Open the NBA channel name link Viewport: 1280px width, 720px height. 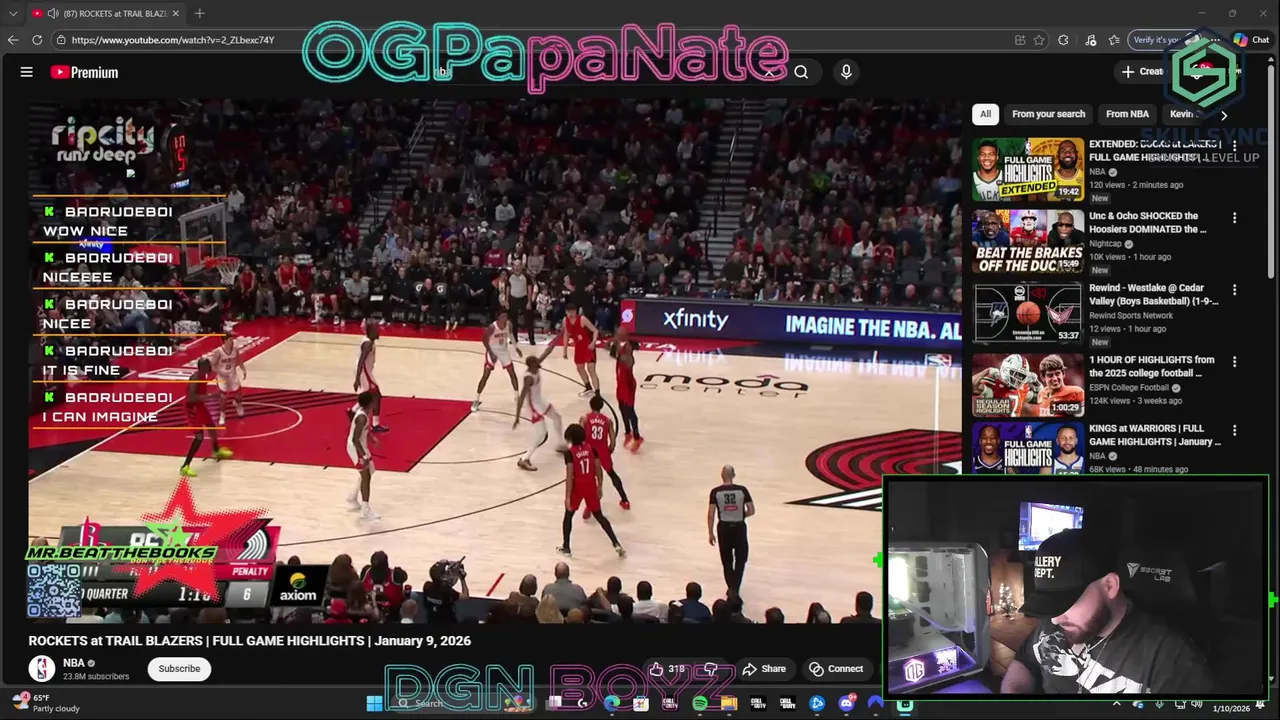74,663
